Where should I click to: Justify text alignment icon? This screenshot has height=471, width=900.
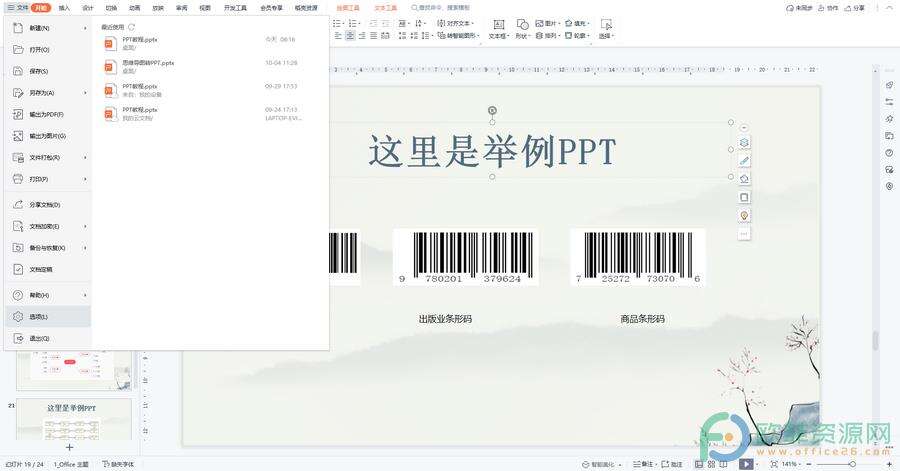[x=374, y=36]
